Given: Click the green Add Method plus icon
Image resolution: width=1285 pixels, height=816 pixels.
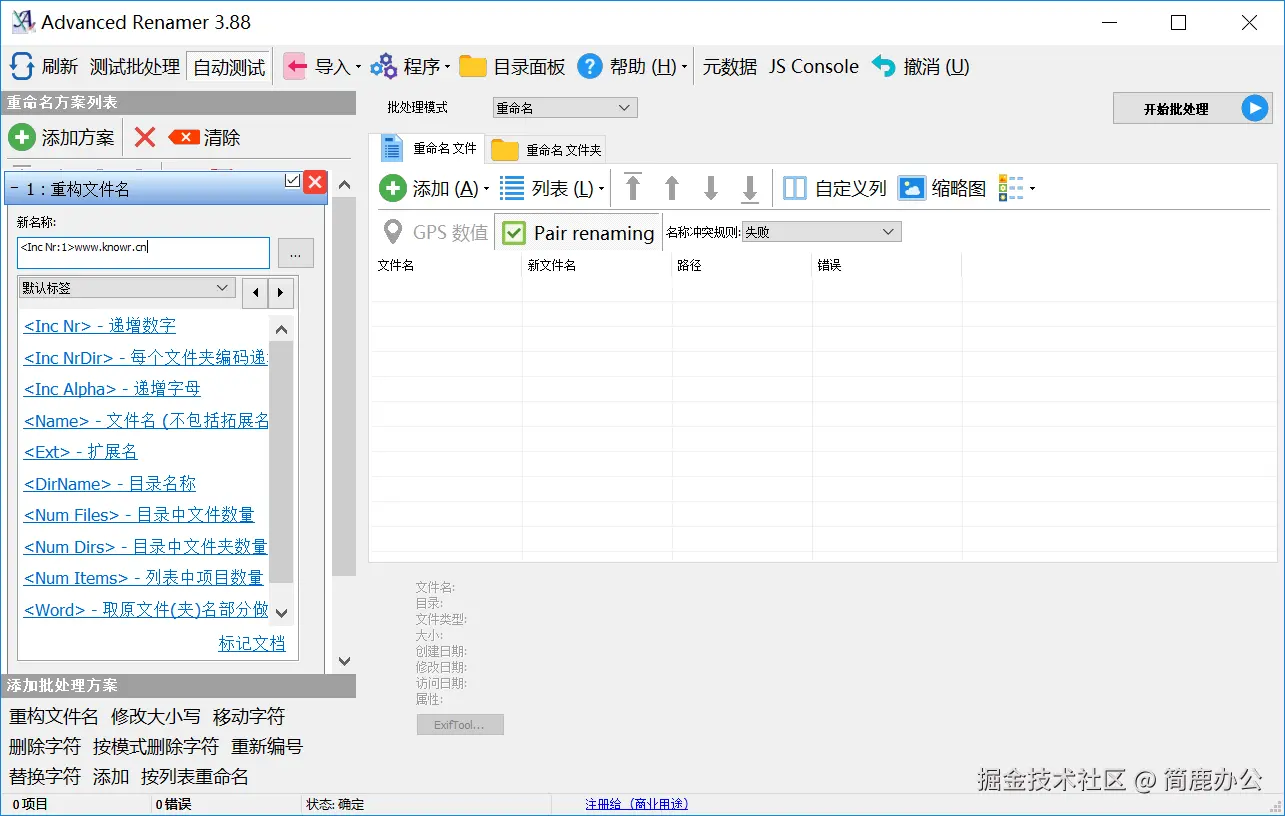Looking at the screenshot, I should pyautogui.click(x=22, y=137).
